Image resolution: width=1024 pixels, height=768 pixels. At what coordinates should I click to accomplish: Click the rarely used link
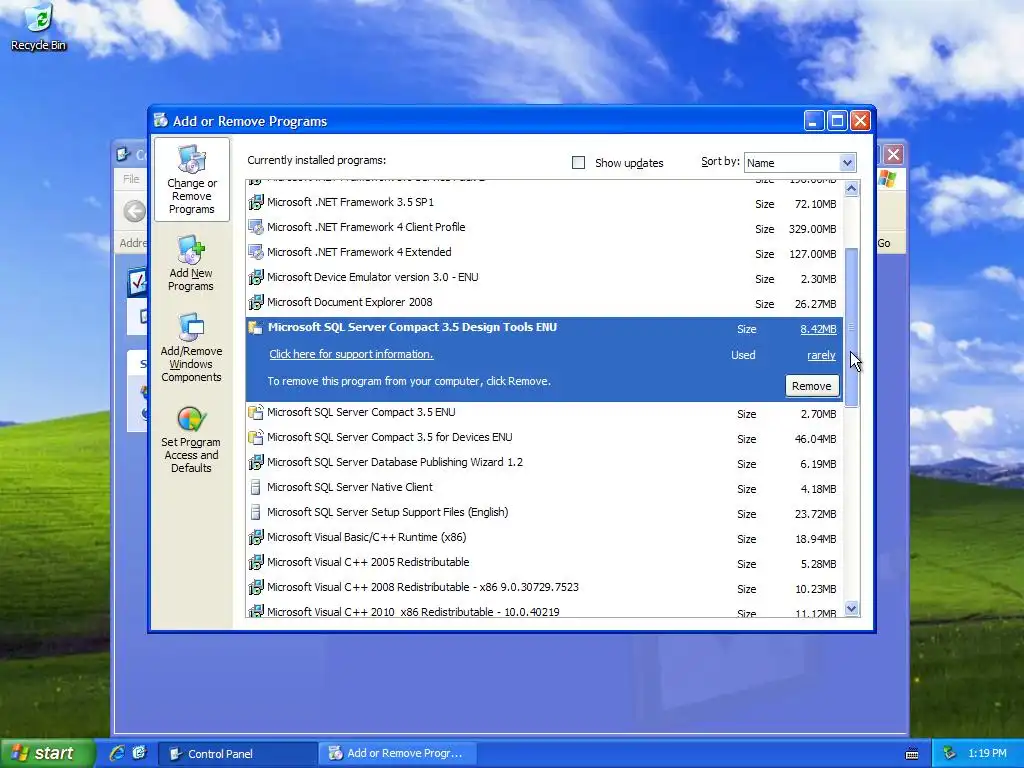coord(821,355)
